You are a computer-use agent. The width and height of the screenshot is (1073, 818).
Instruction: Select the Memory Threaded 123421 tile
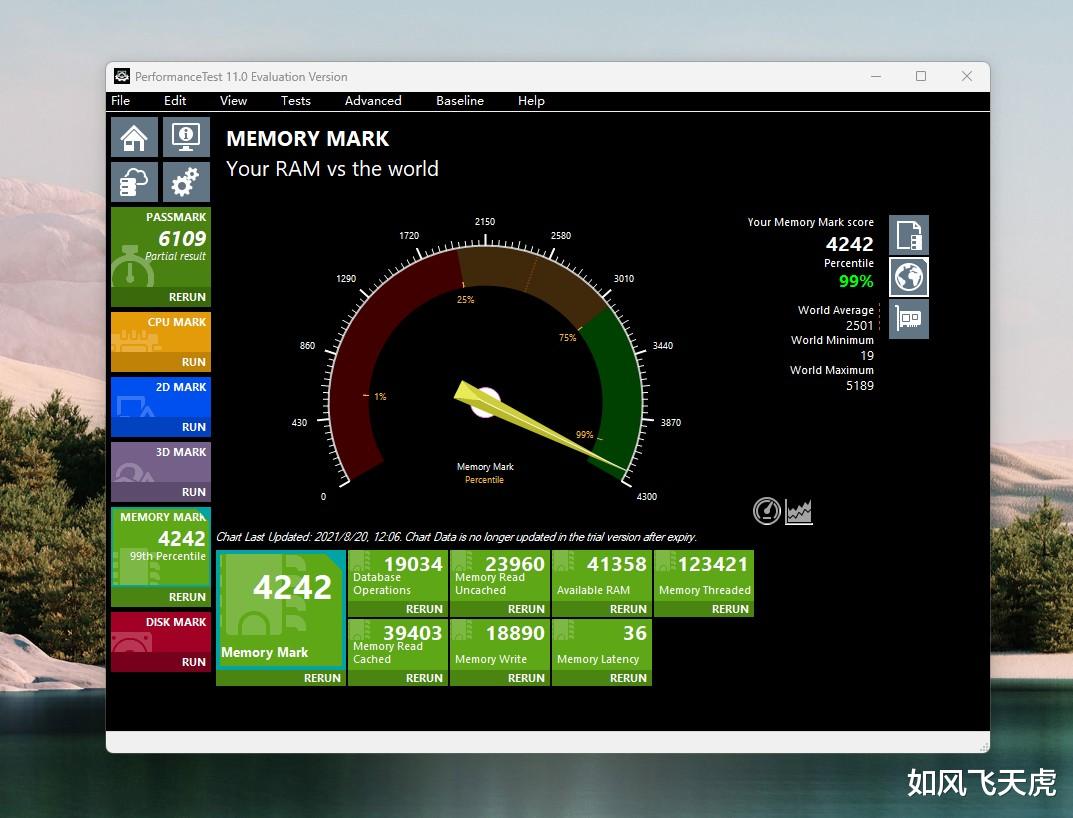(703, 576)
